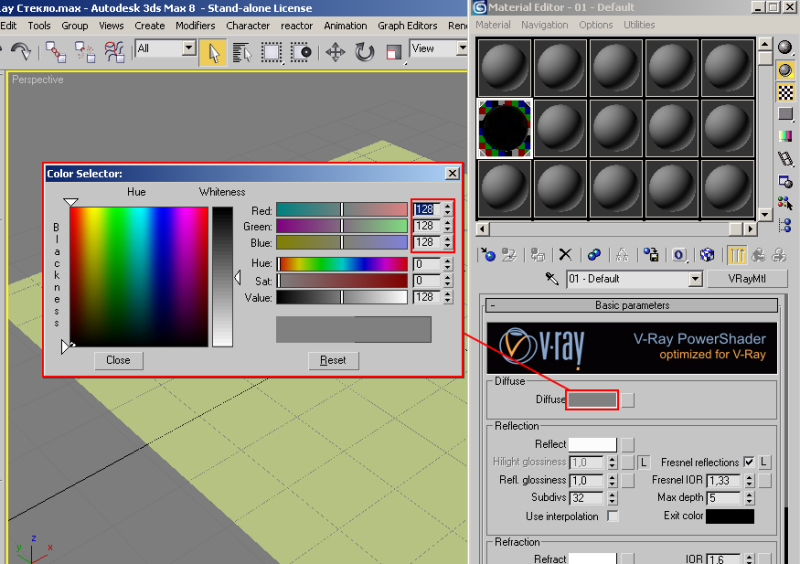
Task: Toggle the Backlight icon in Material Editor
Action: click(785, 70)
